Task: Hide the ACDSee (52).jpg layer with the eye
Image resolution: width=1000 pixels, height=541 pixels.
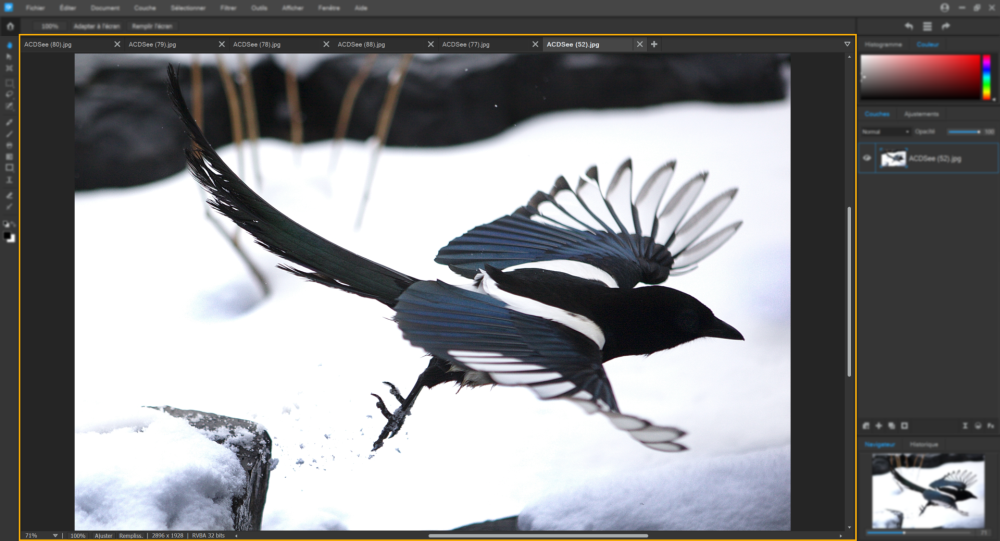Action: [867, 158]
